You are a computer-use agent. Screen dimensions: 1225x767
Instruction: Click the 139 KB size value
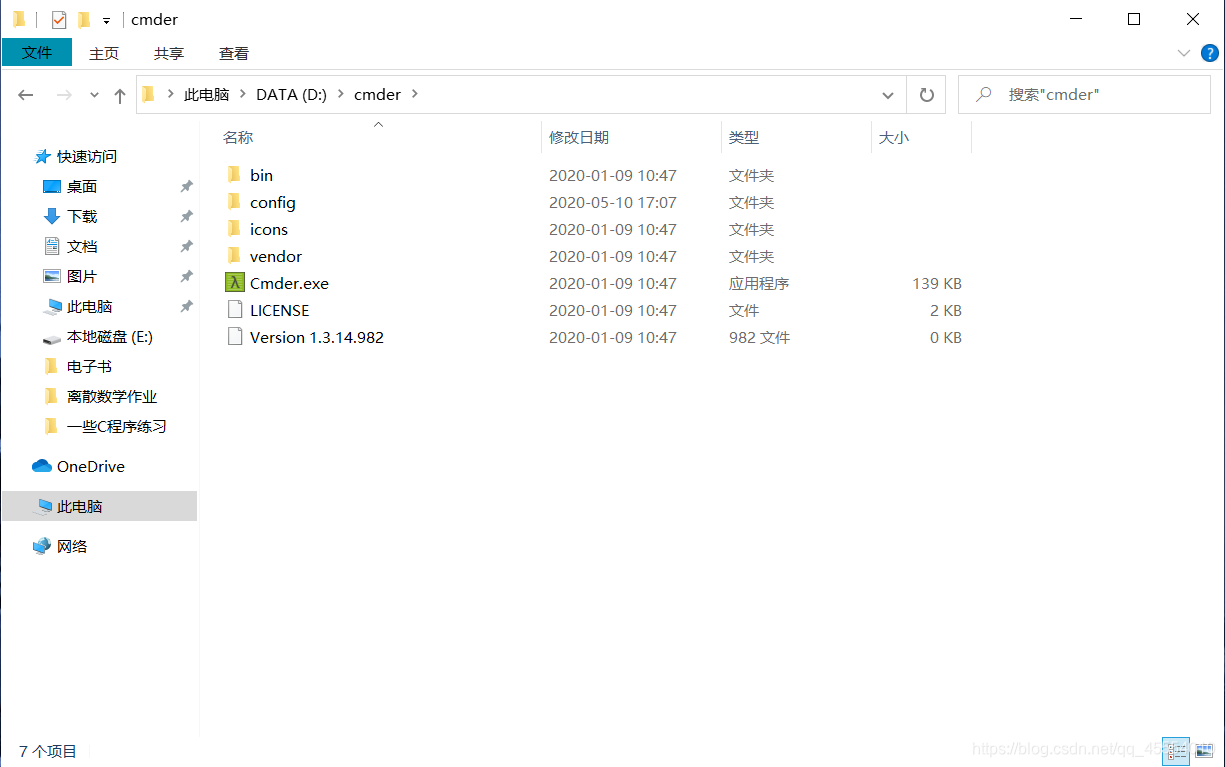[x=937, y=283]
